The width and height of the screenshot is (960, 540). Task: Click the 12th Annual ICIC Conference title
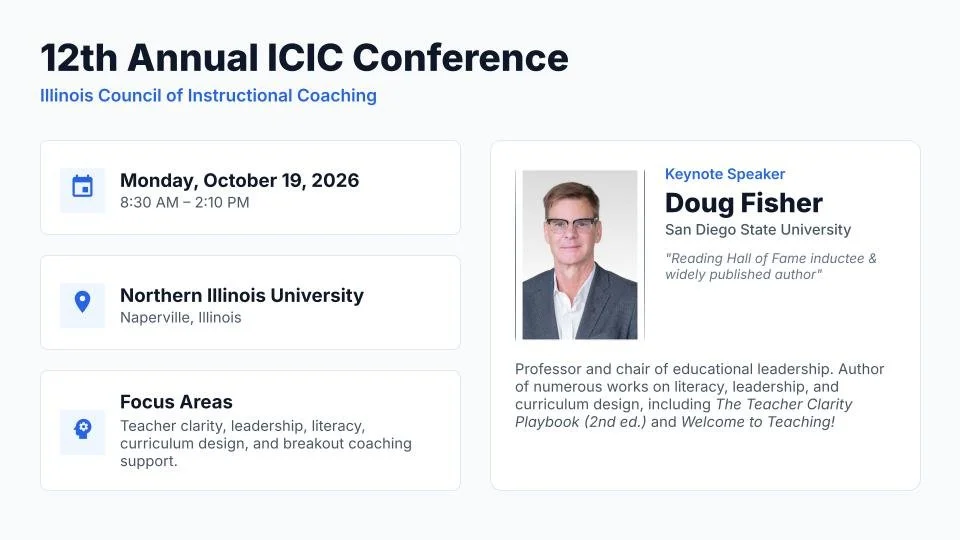(304, 58)
